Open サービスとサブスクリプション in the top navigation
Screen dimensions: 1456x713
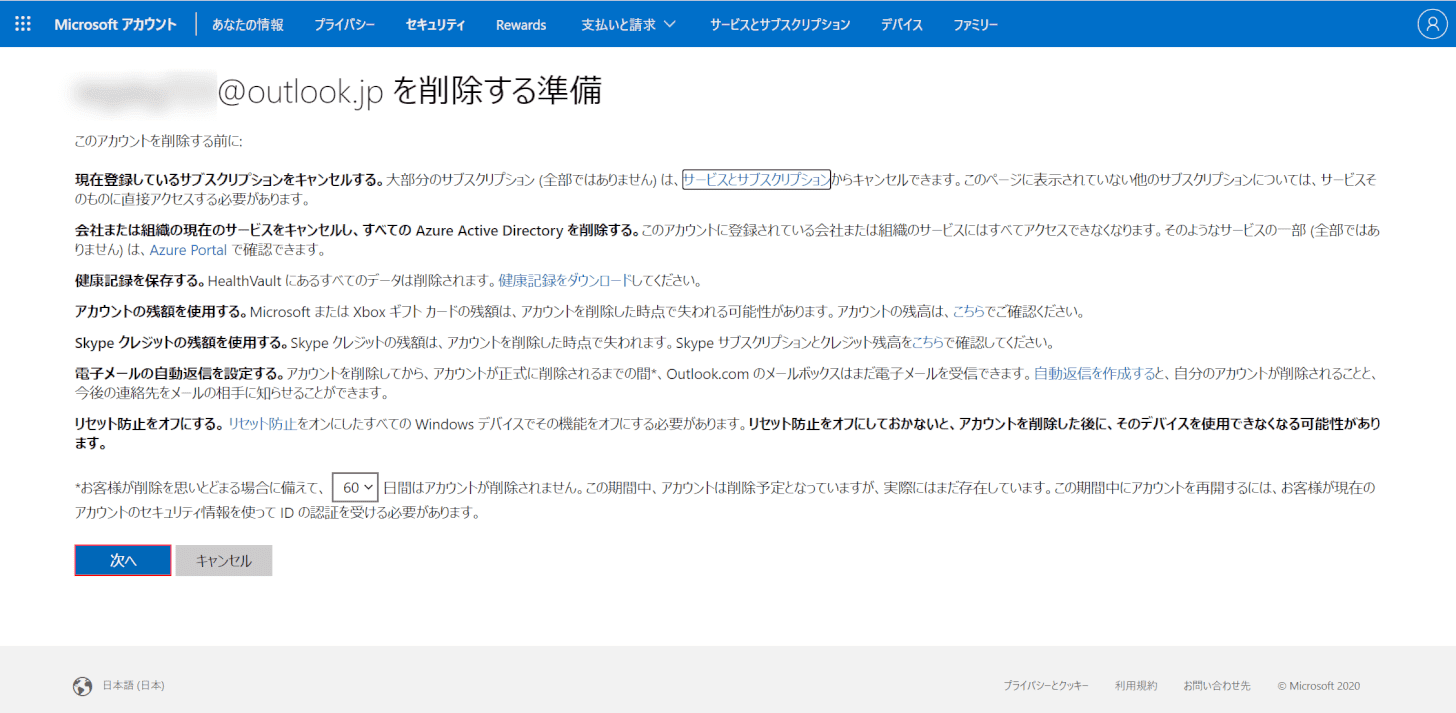780,24
